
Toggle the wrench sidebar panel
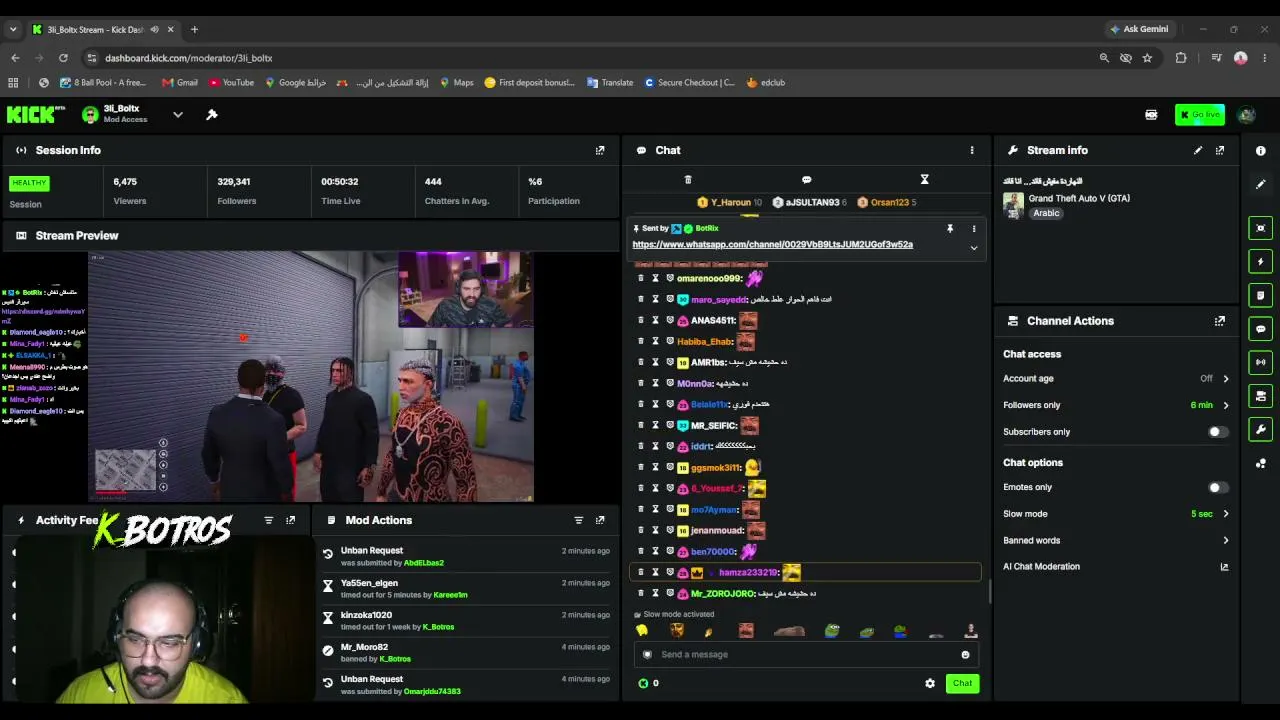tap(1261, 430)
